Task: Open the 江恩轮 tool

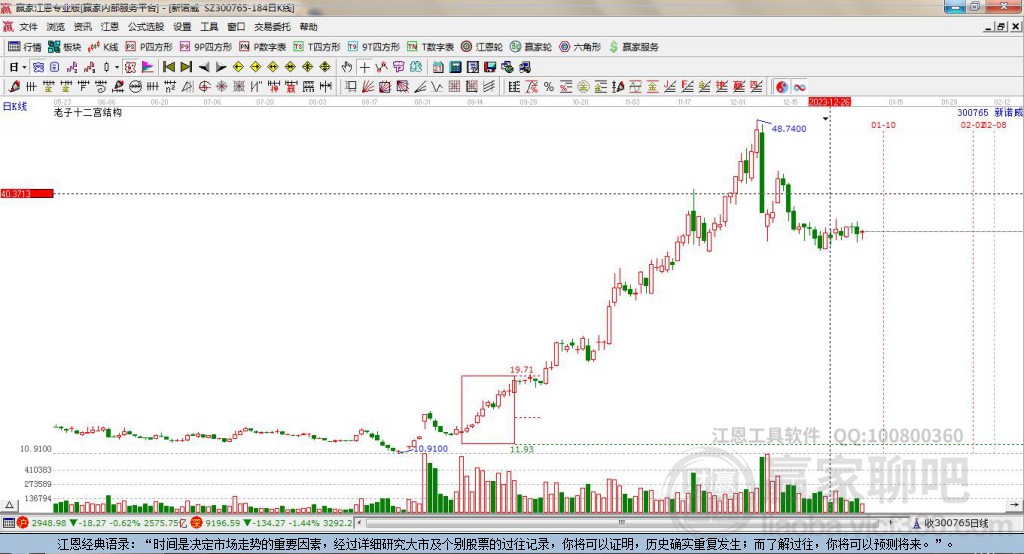Action: (482, 47)
